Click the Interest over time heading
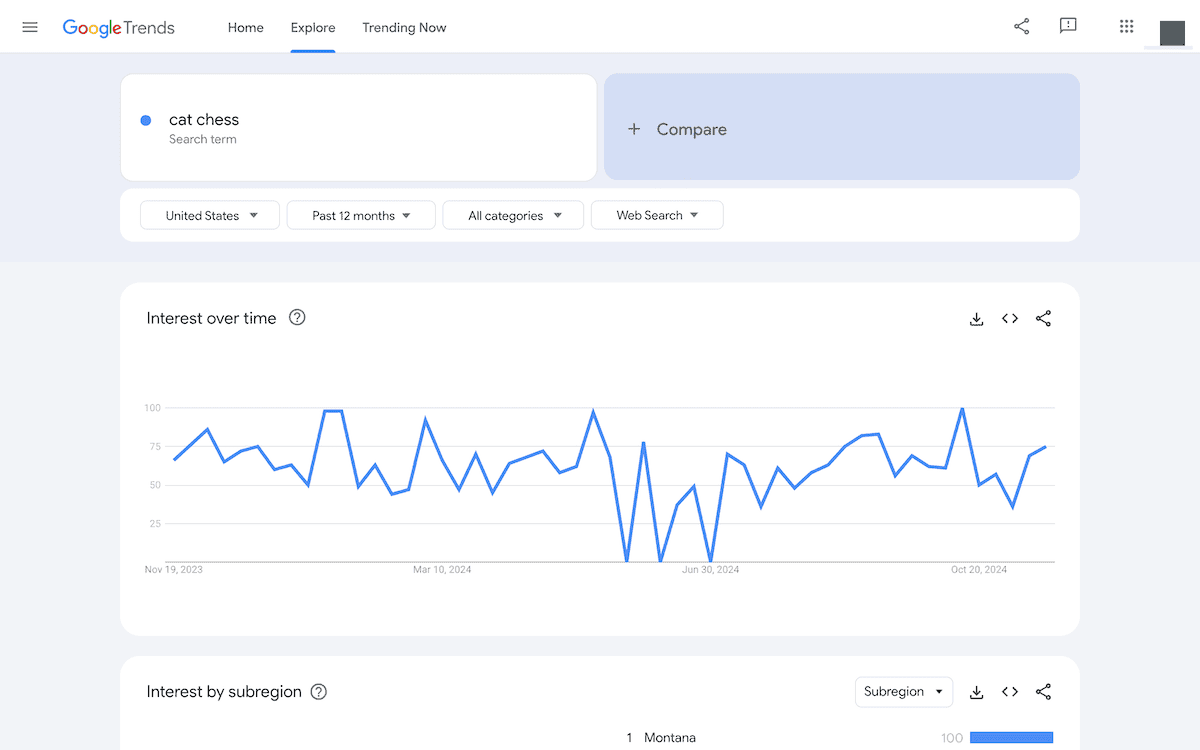This screenshot has height=750, width=1200. [211, 318]
